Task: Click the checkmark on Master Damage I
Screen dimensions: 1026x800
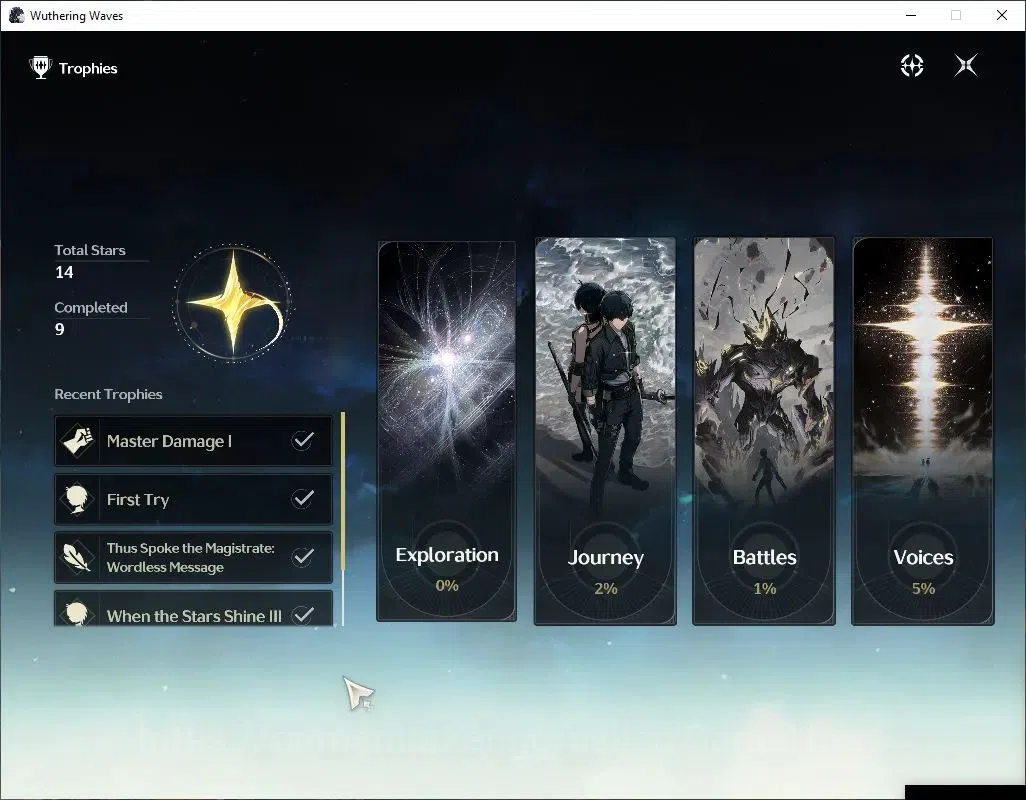Action: coord(303,440)
